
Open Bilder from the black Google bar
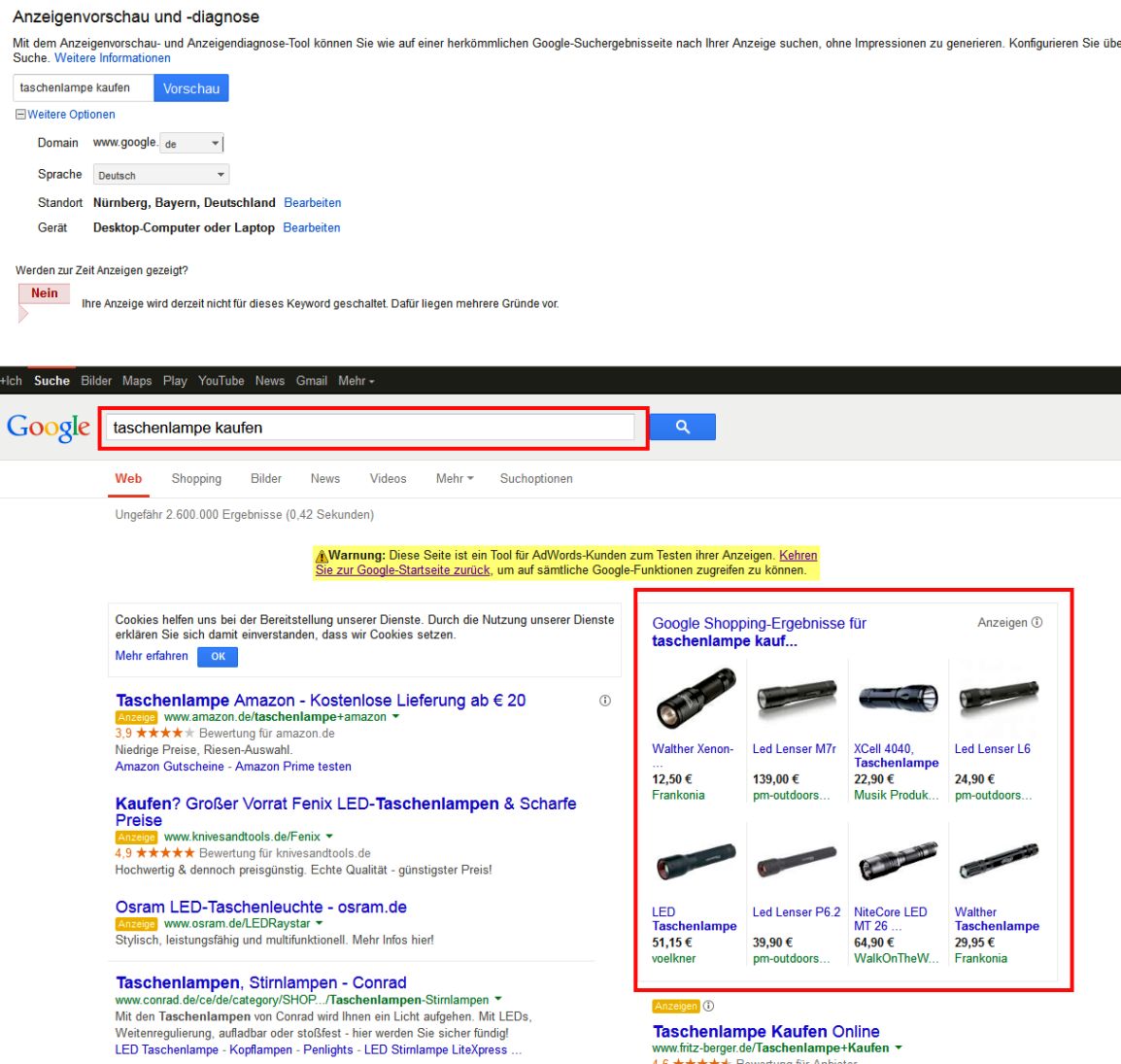(96, 381)
